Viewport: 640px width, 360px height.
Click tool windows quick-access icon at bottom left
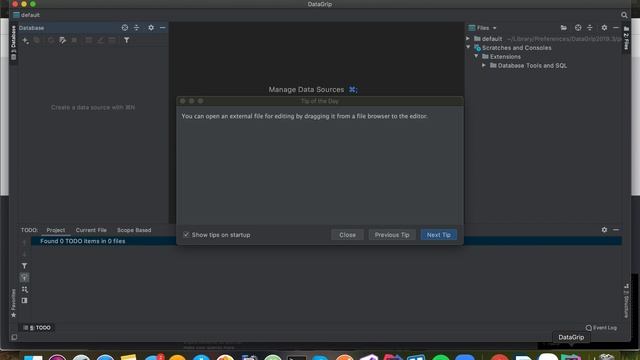point(14,338)
